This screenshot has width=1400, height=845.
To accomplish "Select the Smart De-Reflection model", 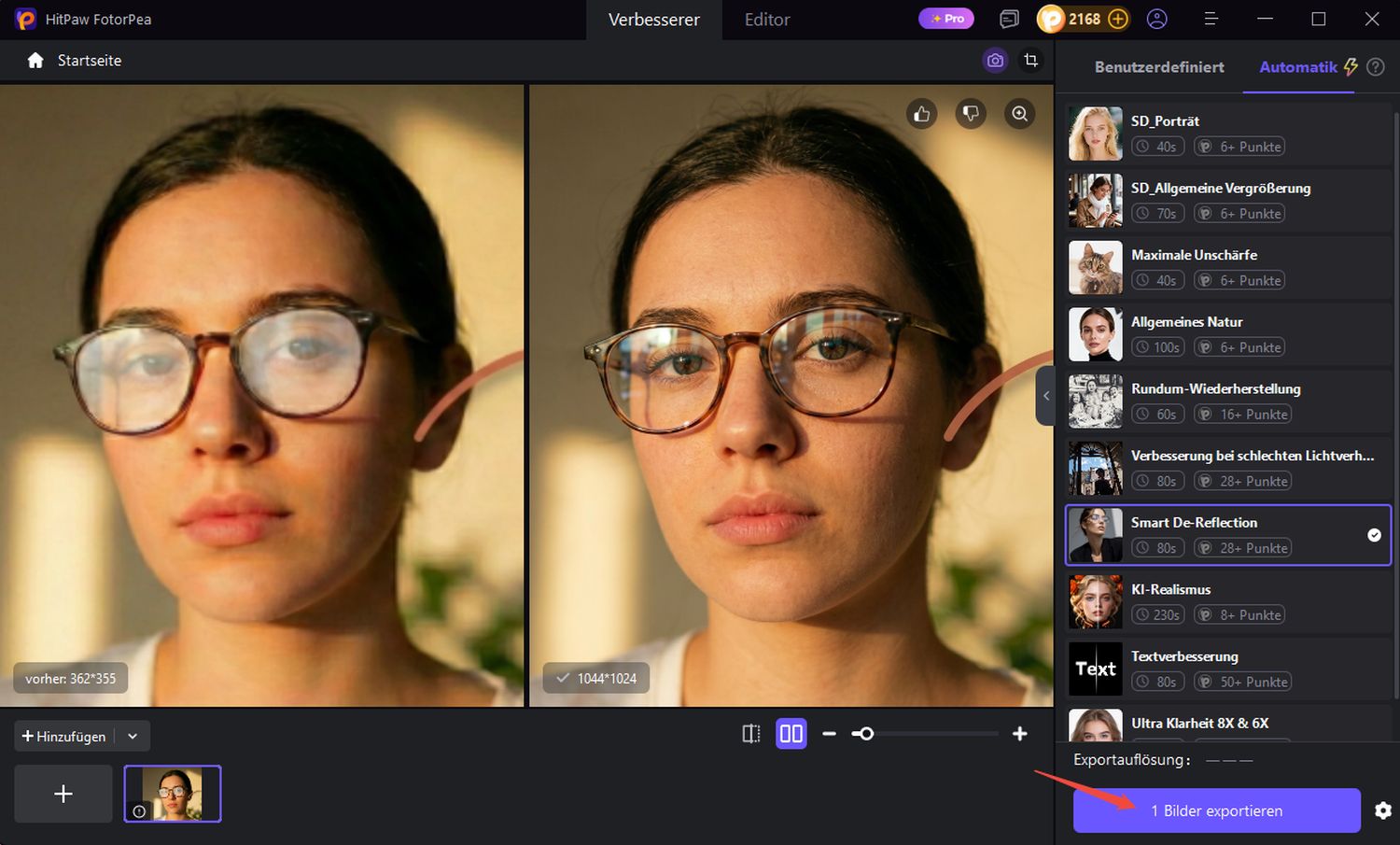I will (1228, 535).
